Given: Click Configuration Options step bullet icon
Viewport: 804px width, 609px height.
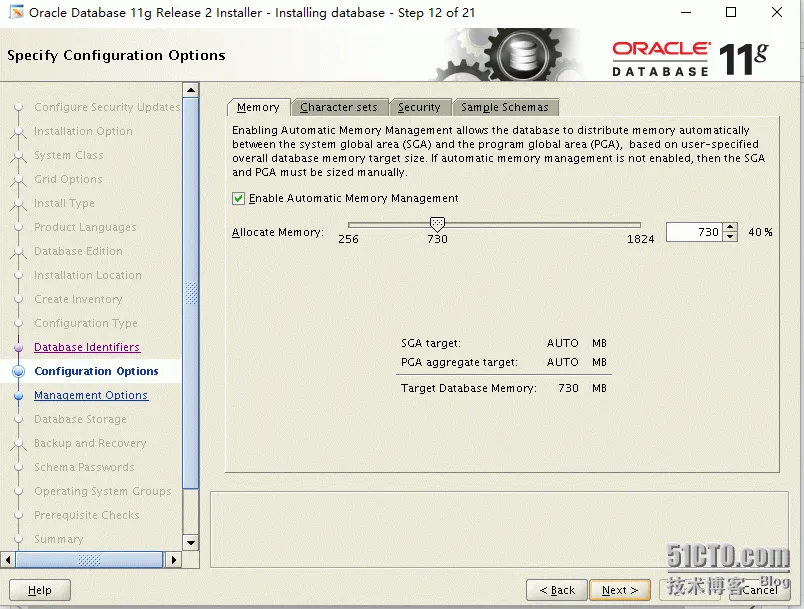Looking at the screenshot, I should tap(18, 371).
